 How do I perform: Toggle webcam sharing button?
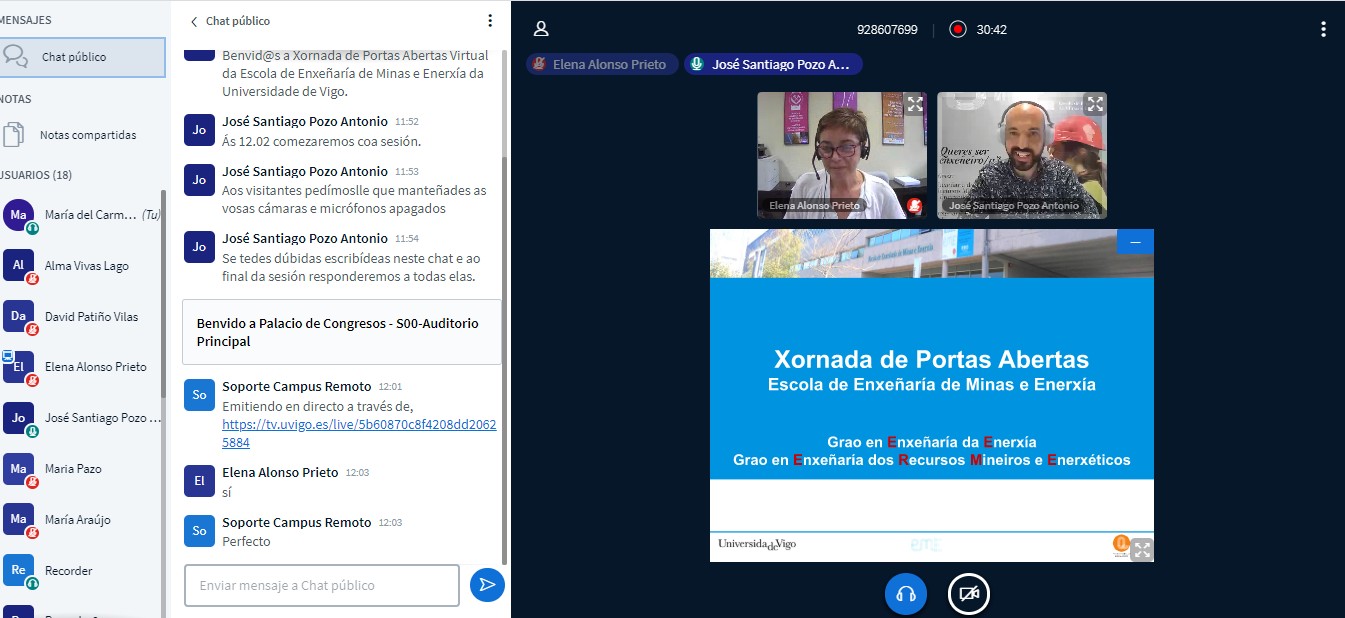[968, 594]
